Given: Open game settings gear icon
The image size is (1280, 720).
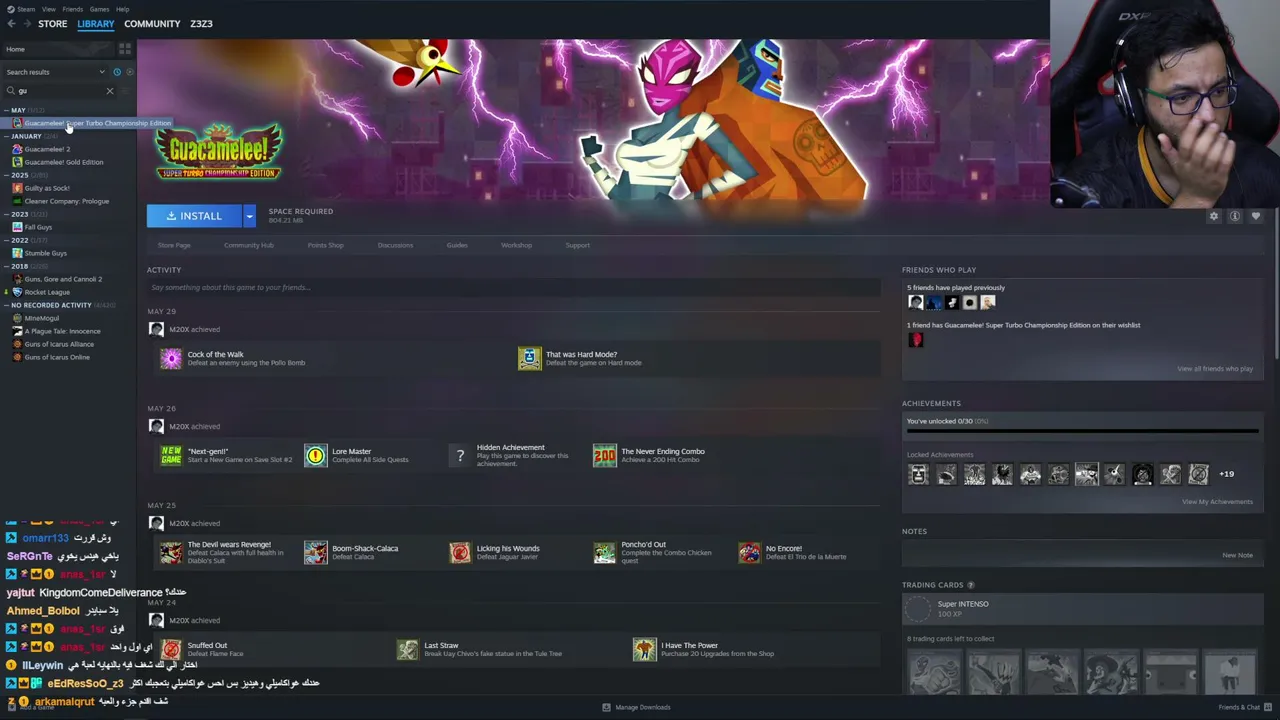Looking at the screenshot, I should 1214,216.
